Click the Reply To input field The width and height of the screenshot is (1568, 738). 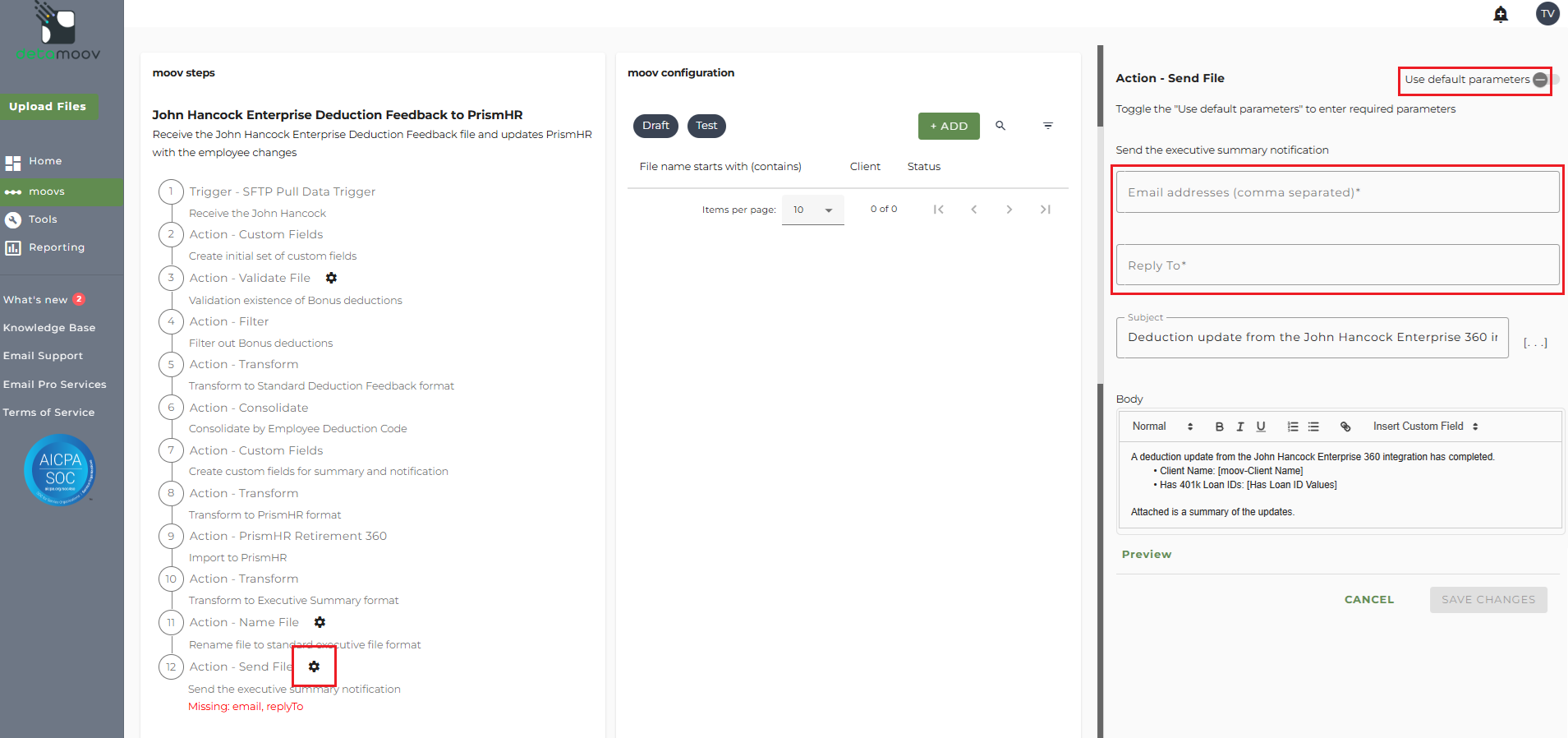(1337, 265)
